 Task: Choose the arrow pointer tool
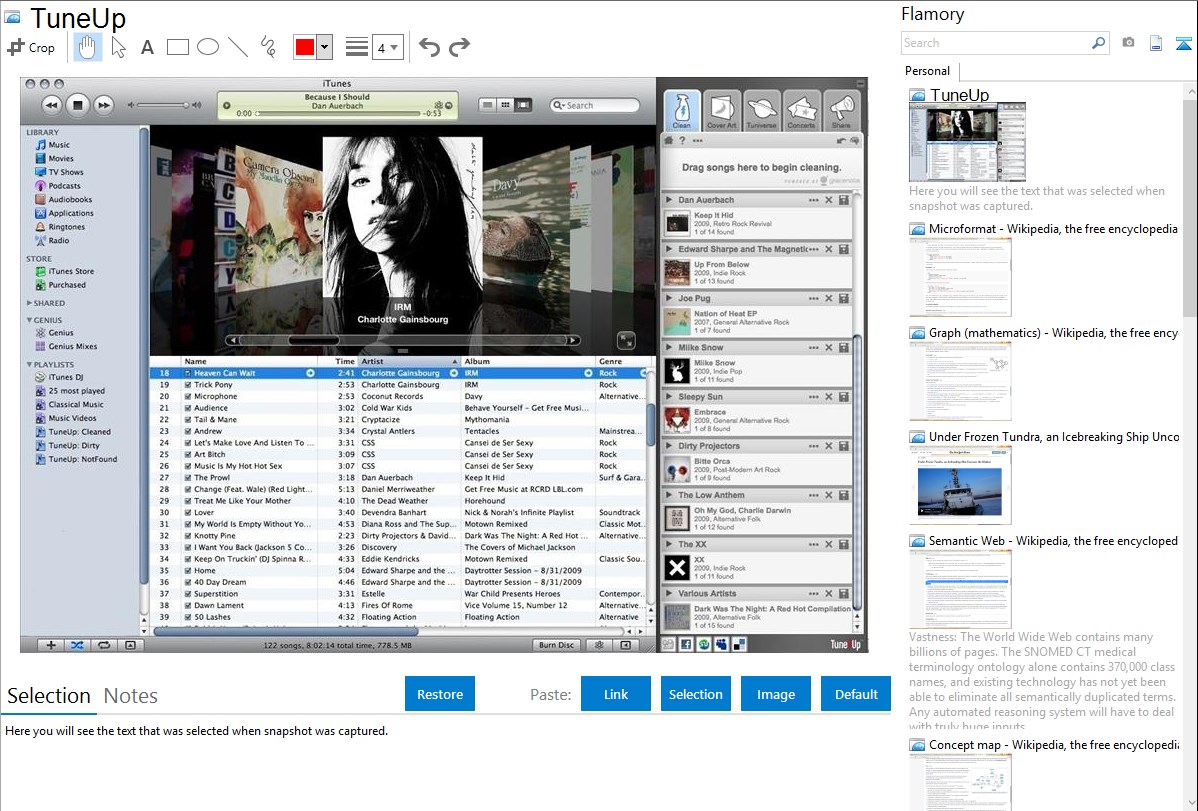(x=118, y=47)
